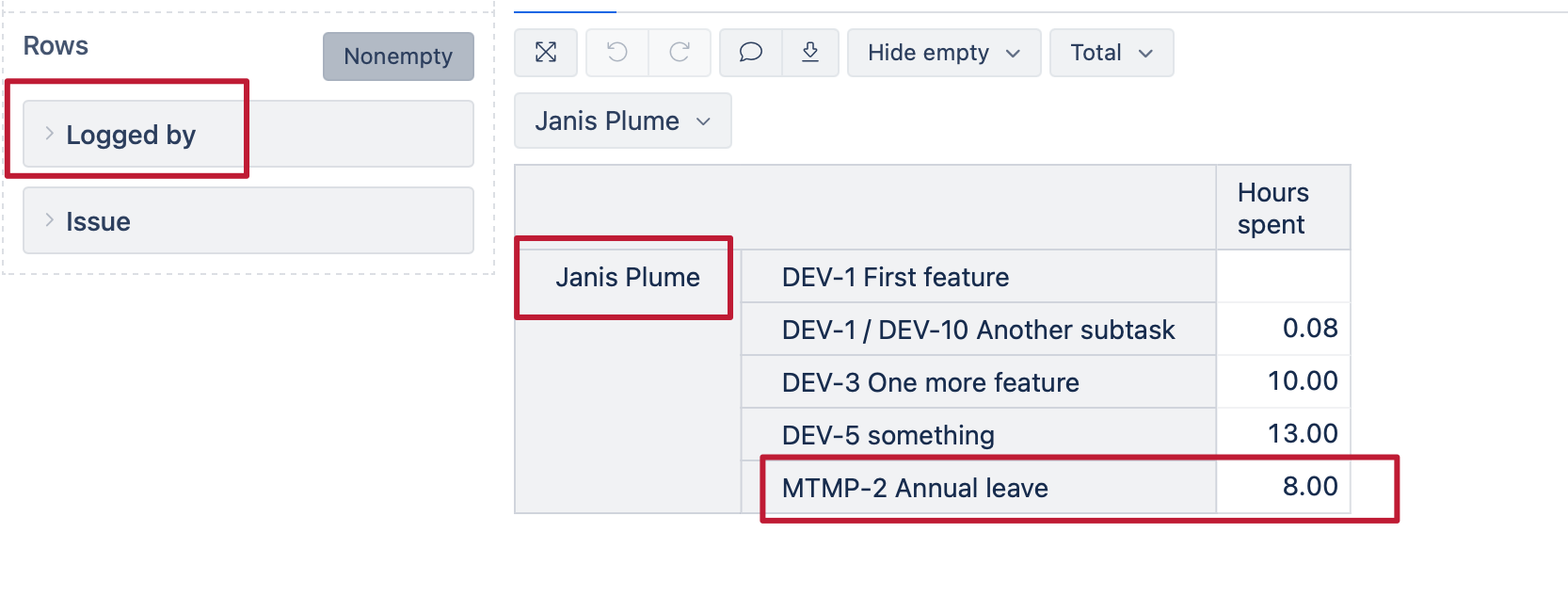Select the Issue row dimension

point(99,222)
